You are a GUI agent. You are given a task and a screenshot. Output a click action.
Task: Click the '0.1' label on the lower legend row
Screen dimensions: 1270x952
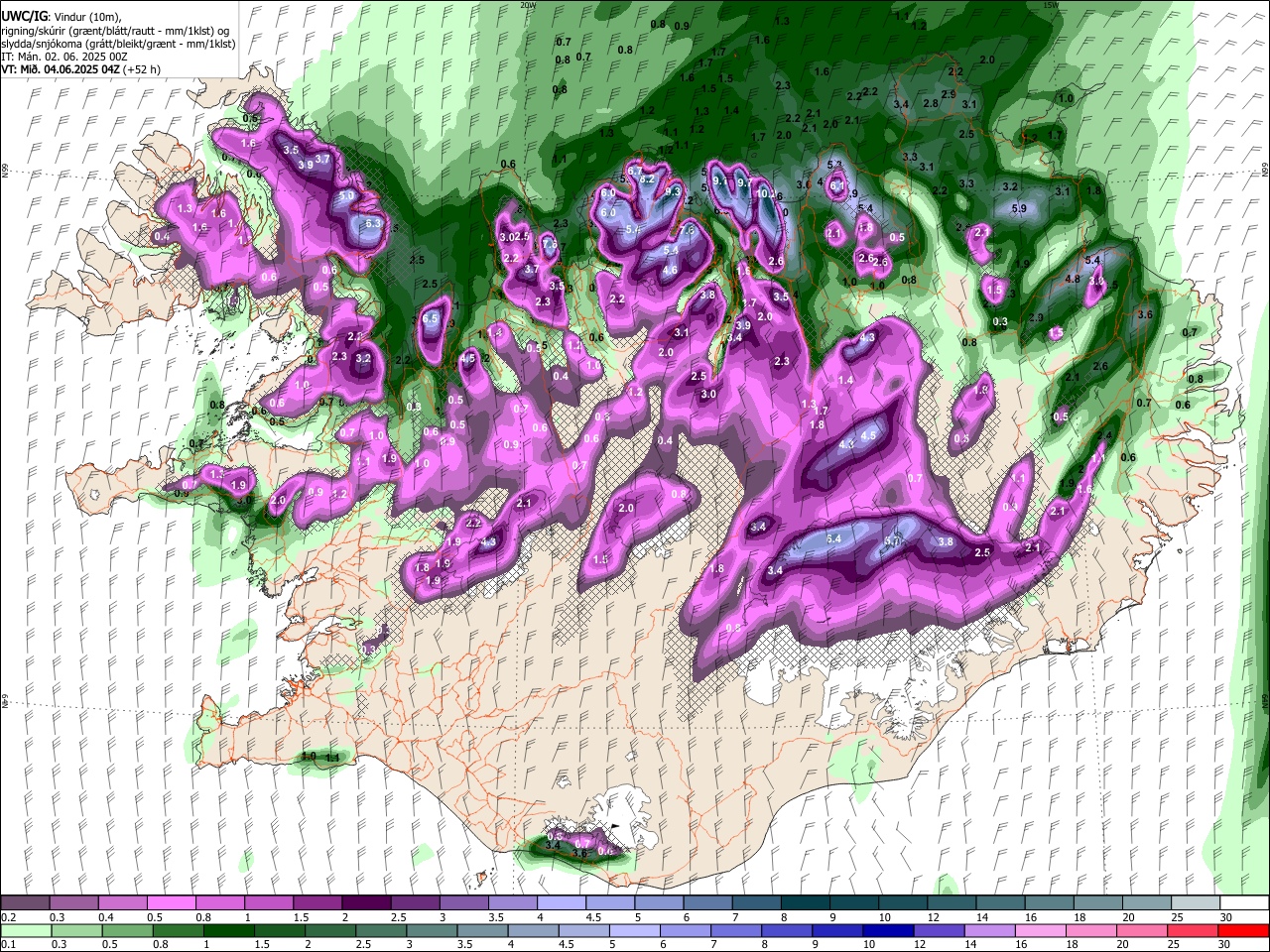pos(8,944)
